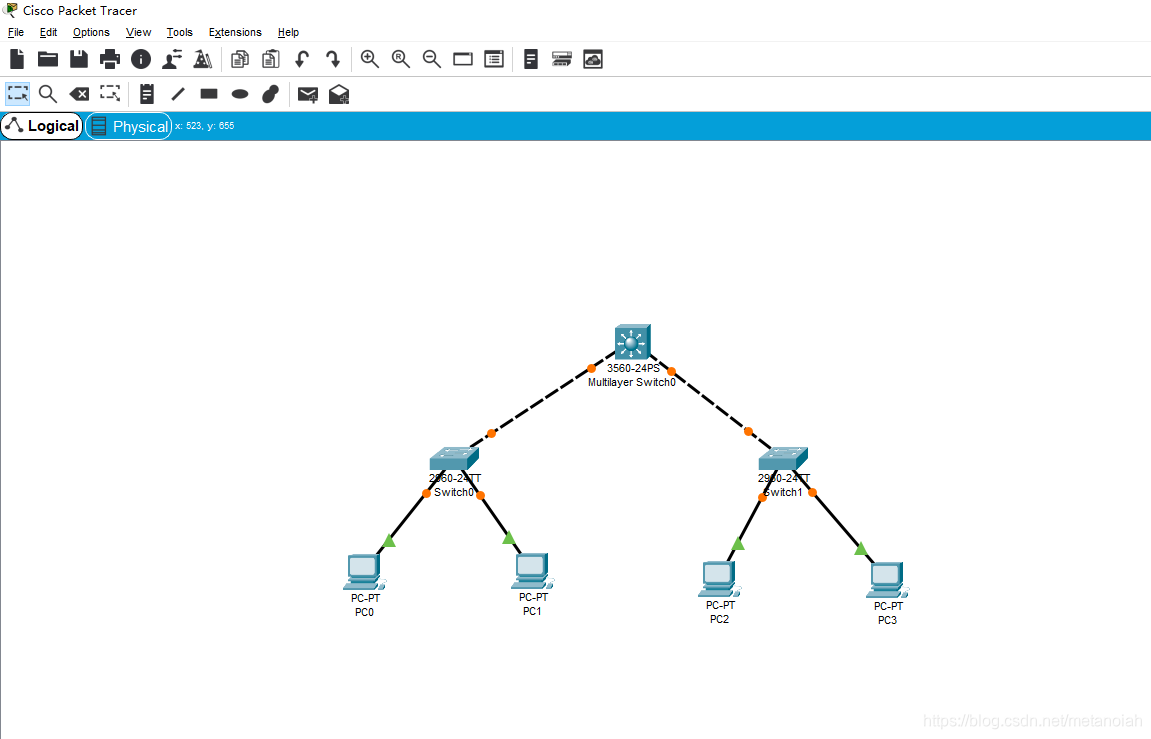Select the Draw Ellipse tool
The image size is (1151, 739).
[x=240, y=94]
